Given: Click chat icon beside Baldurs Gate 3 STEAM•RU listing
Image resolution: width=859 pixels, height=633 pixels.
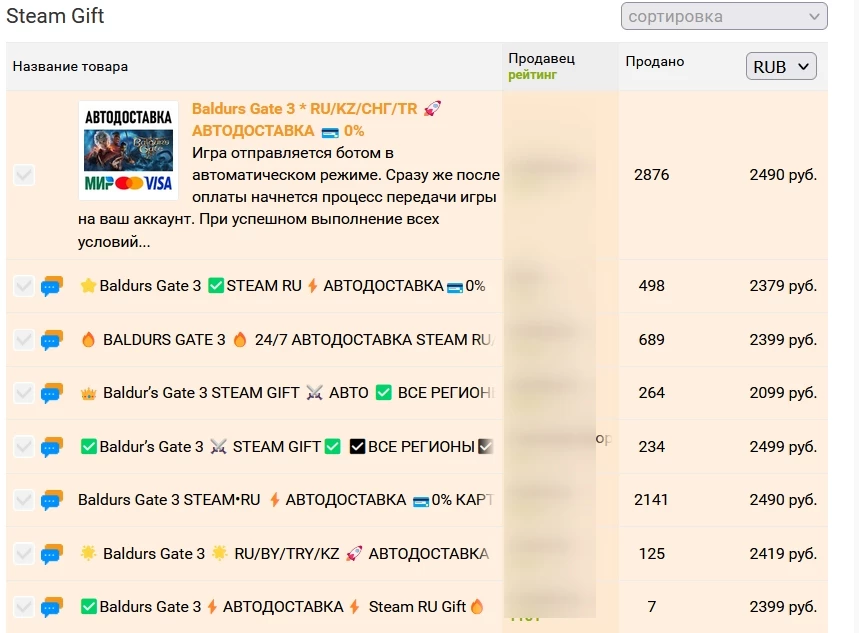Looking at the screenshot, I should 52,500.
